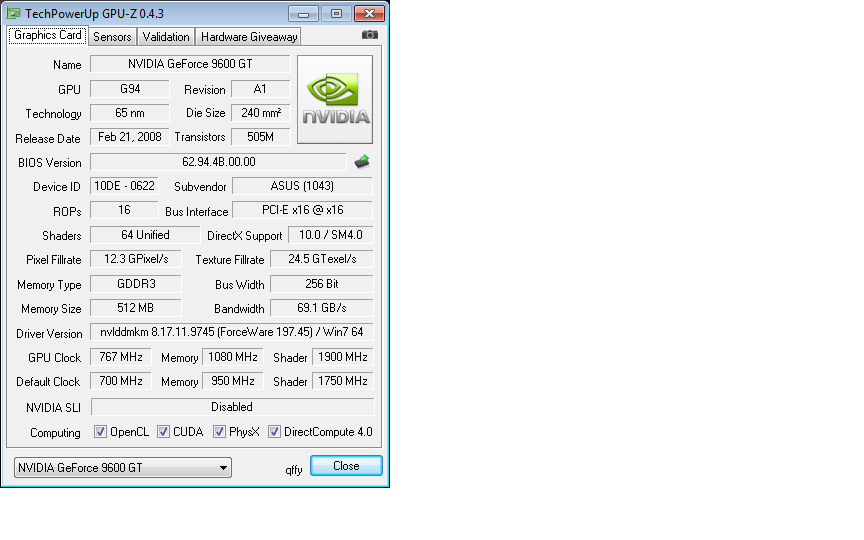
Task: Click the BIOS Version field 62.94.4B.00.00
Action: 218,162
